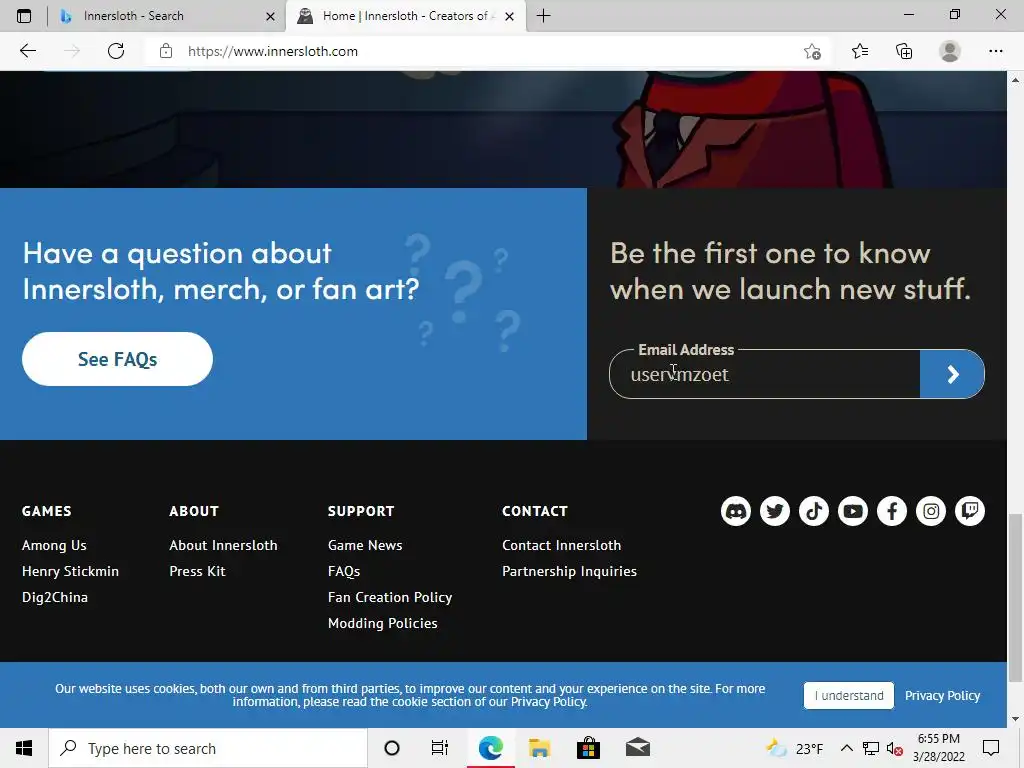Accept cookies with I understand button
Viewport: 1024px width, 768px height.
(x=849, y=696)
